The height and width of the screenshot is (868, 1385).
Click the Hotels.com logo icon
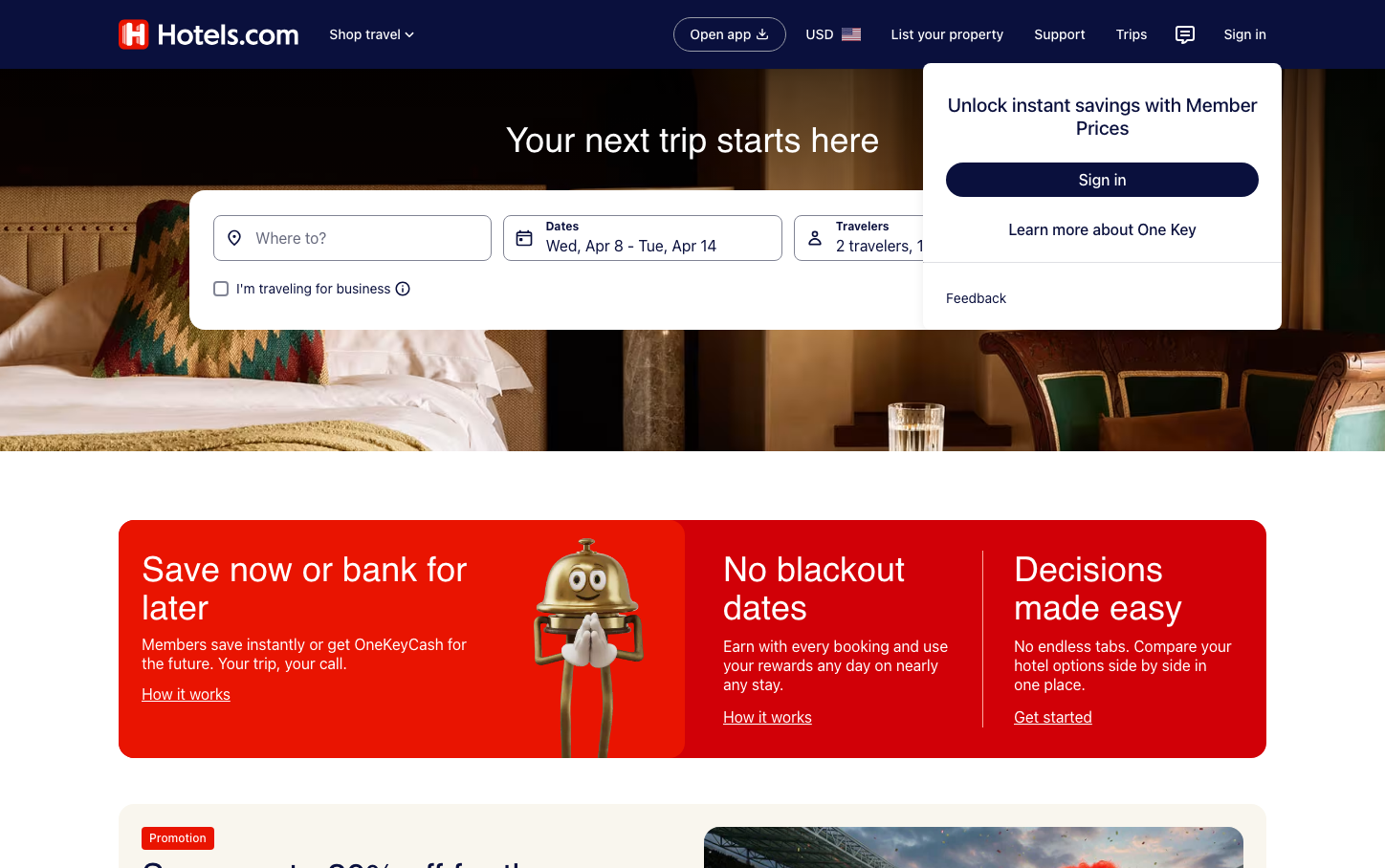click(134, 34)
